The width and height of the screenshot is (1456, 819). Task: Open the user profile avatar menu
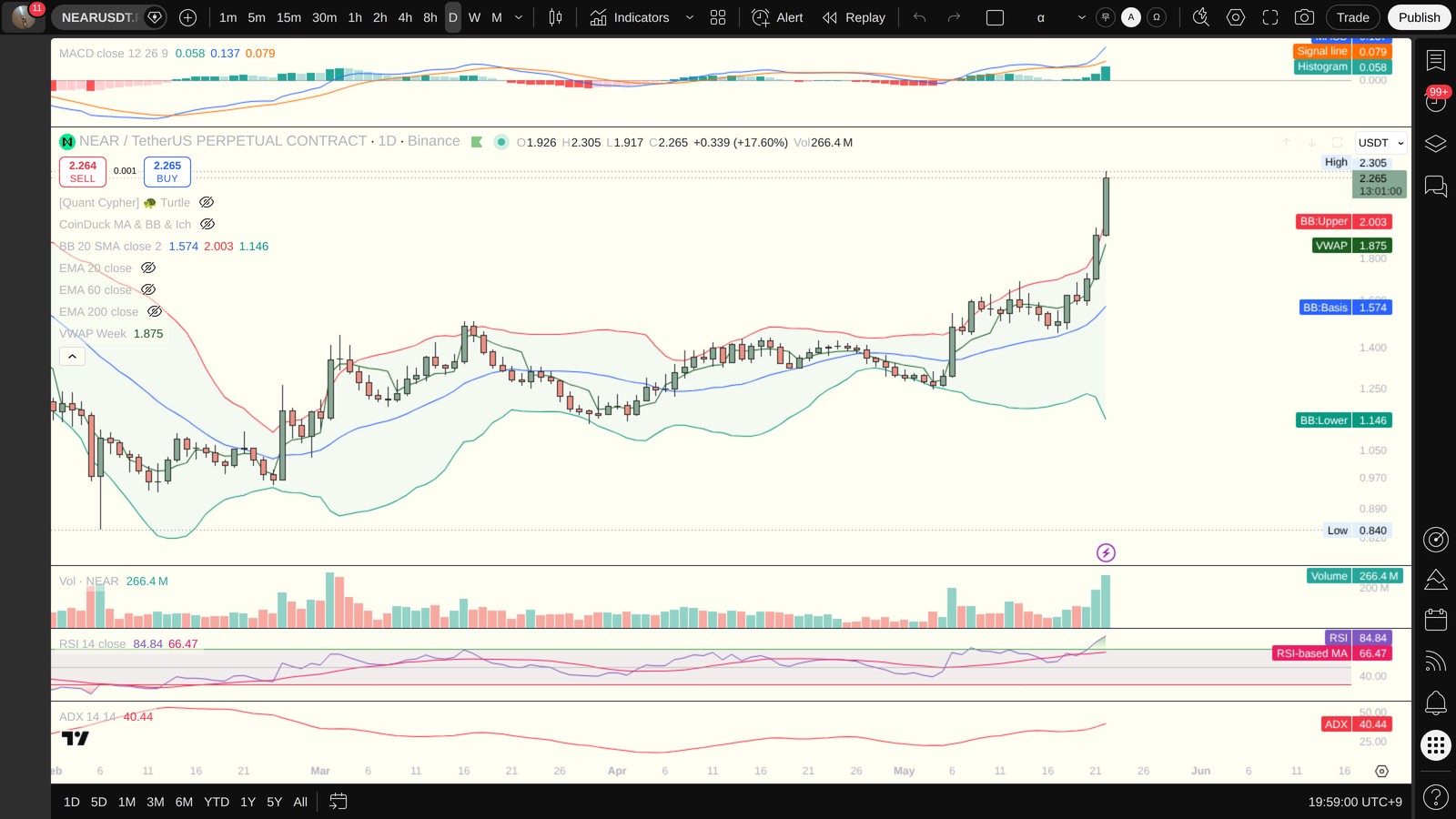point(24,17)
